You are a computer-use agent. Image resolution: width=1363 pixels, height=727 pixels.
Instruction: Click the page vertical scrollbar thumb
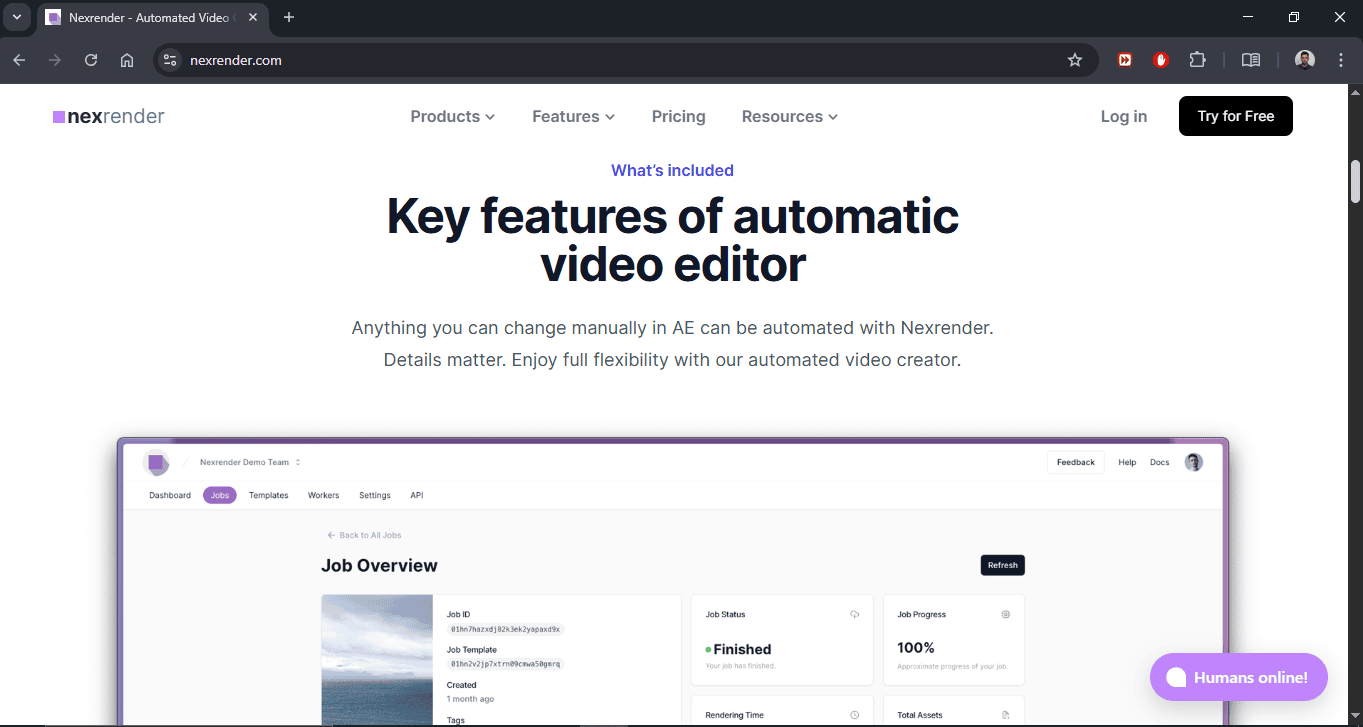point(1356,181)
